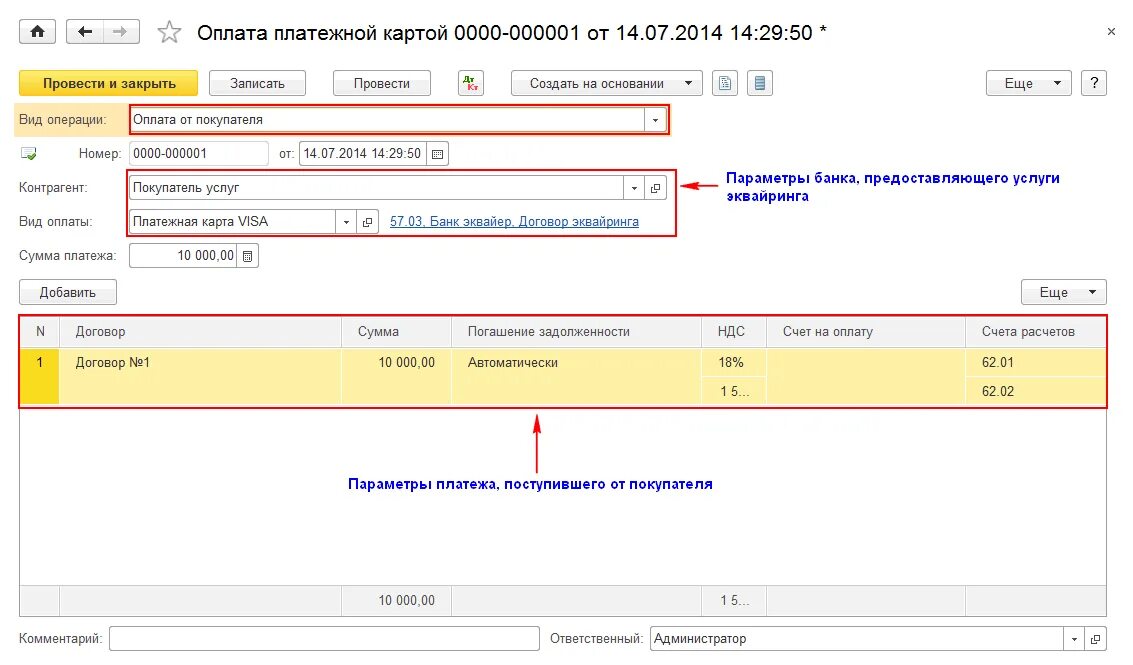Open selection form icon beside Контрагент field

click(x=655, y=187)
